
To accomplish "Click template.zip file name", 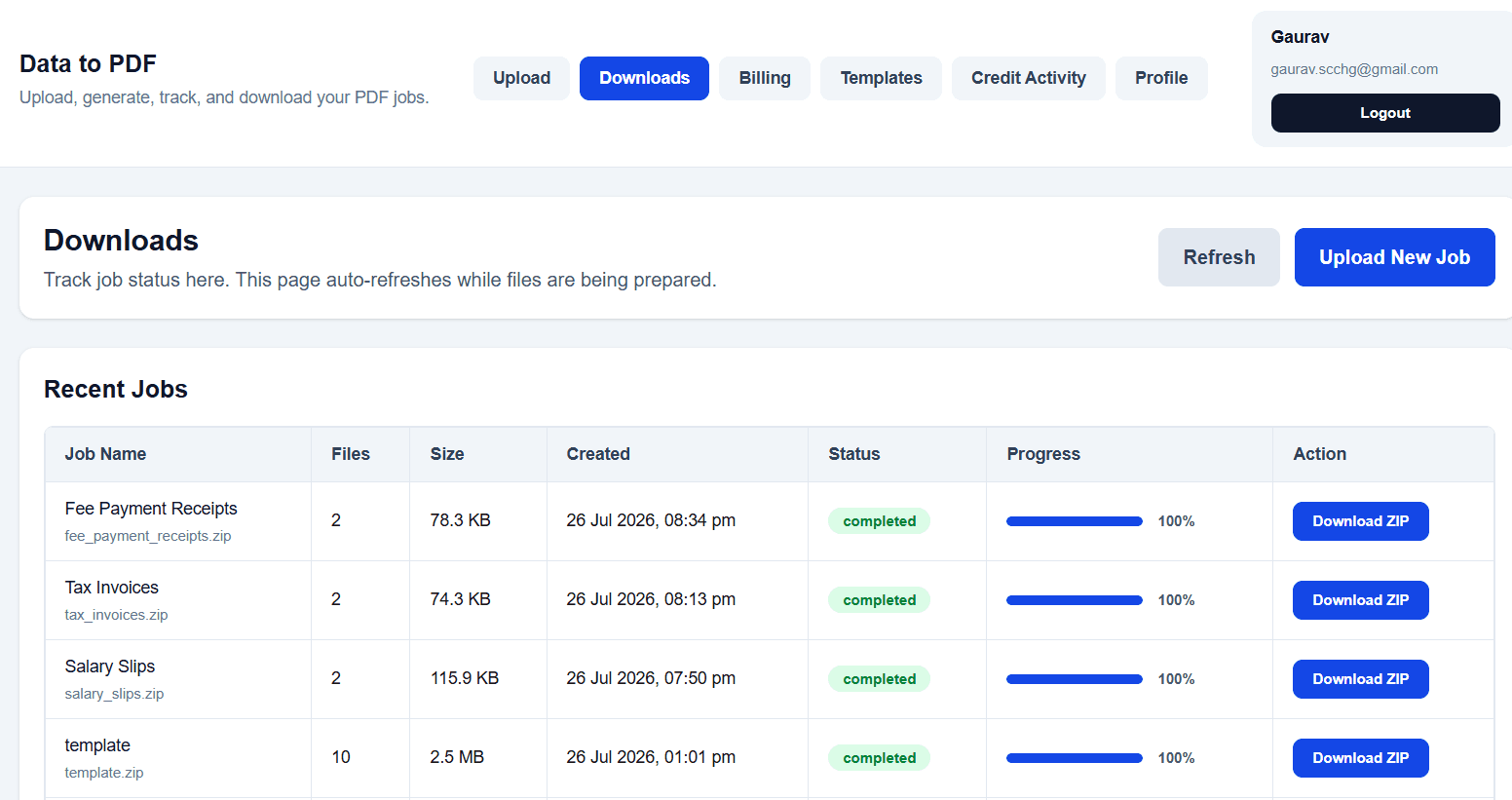I will 104,773.
